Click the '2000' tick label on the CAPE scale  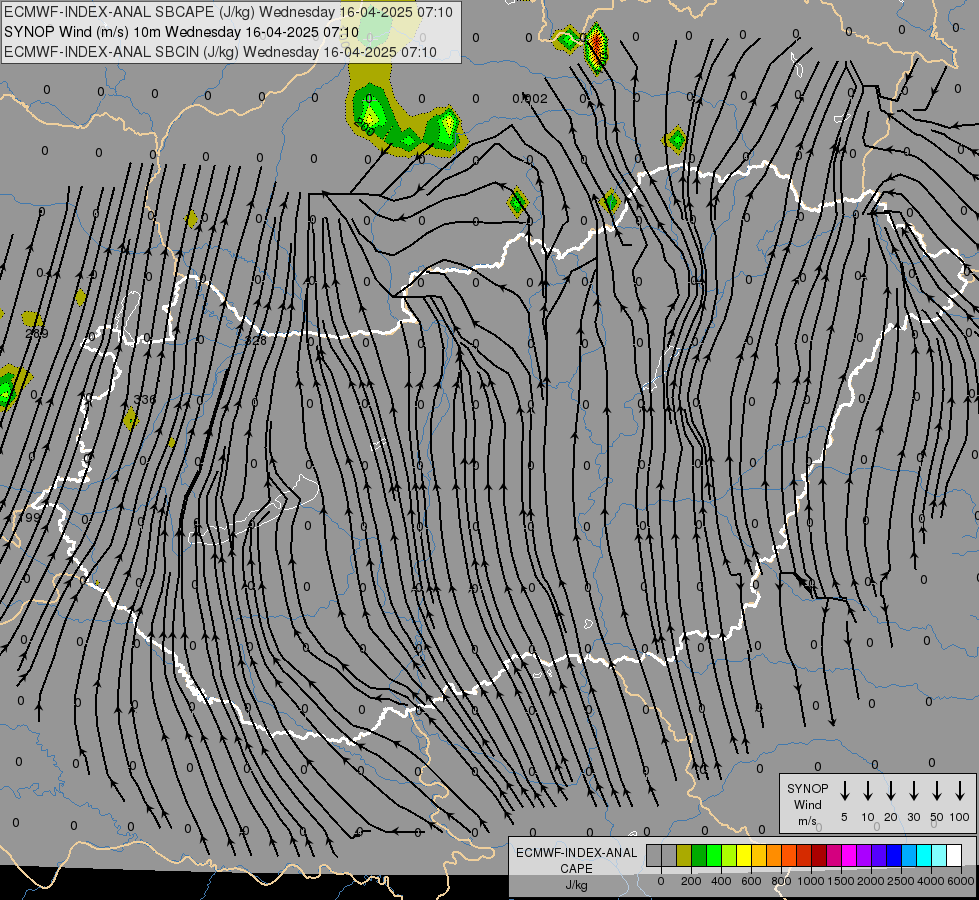coord(871,881)
